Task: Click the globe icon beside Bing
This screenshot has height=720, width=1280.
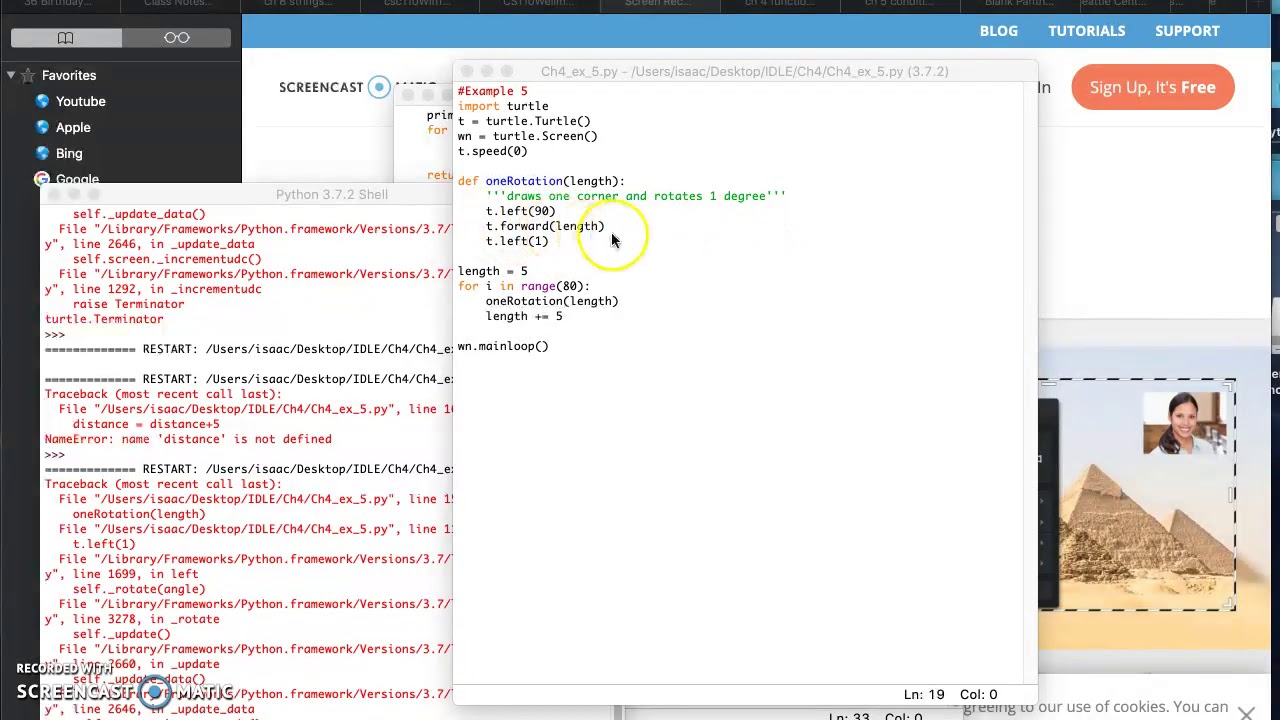Action: coord(42,153)
